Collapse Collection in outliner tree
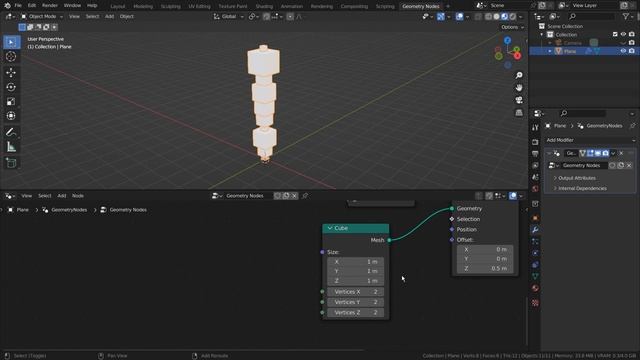Viewport: 640px width, 360px height. tap(542, 35)
